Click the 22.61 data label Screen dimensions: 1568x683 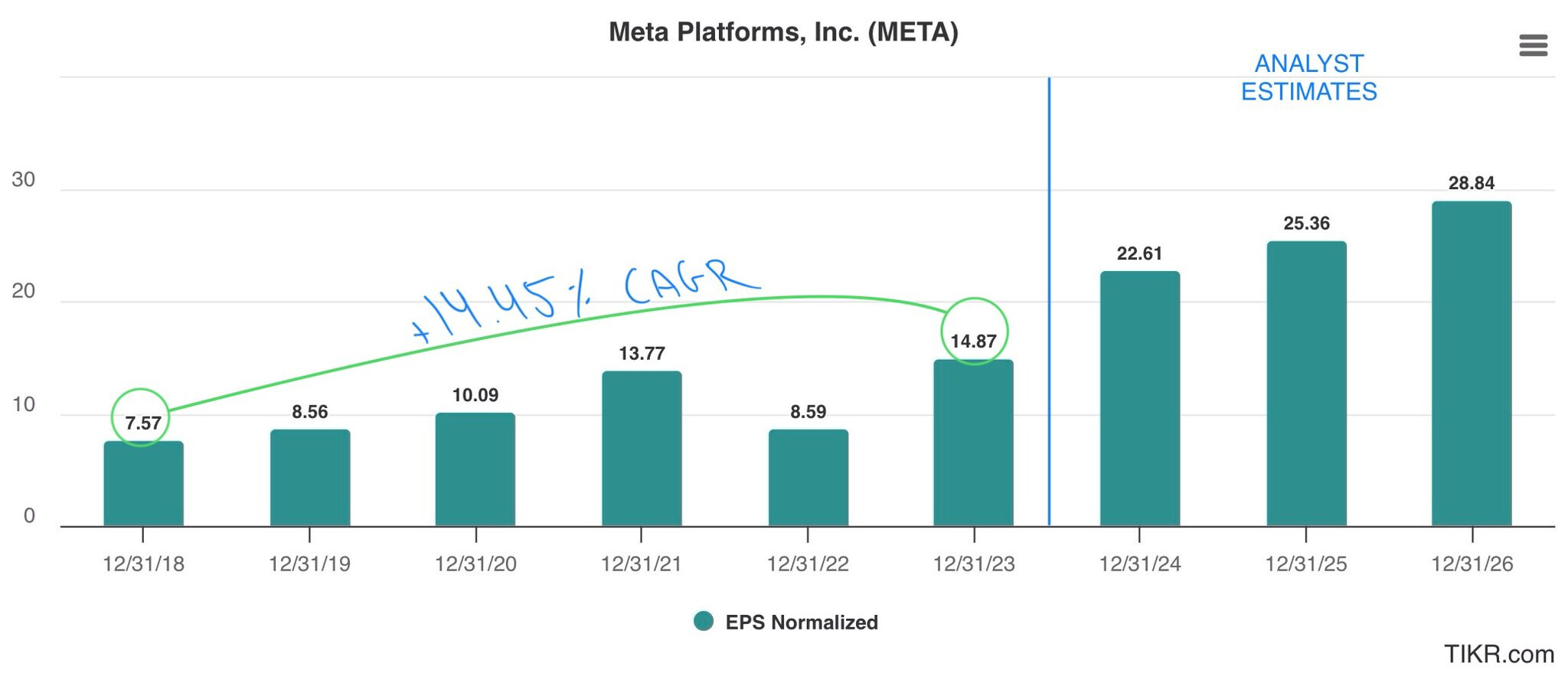[1139, 253]
